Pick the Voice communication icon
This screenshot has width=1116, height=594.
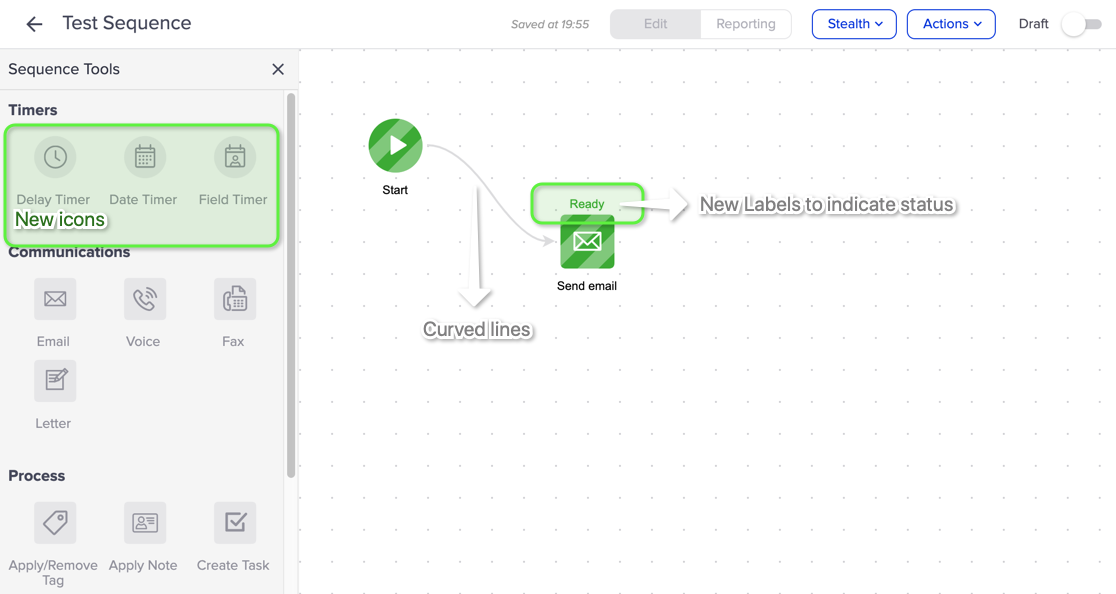[x=144, y=299]
